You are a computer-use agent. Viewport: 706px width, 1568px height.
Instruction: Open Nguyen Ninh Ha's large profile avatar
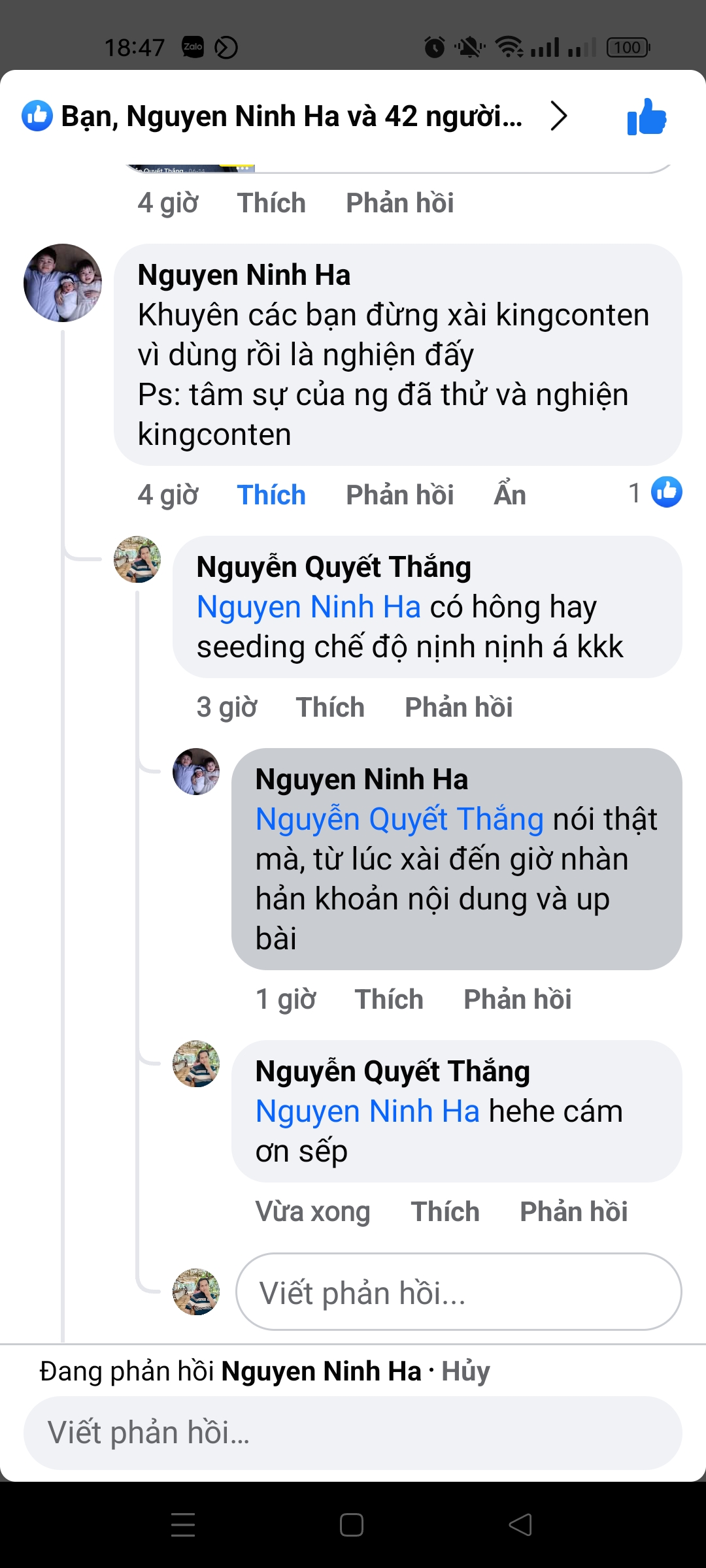point(63,283)
